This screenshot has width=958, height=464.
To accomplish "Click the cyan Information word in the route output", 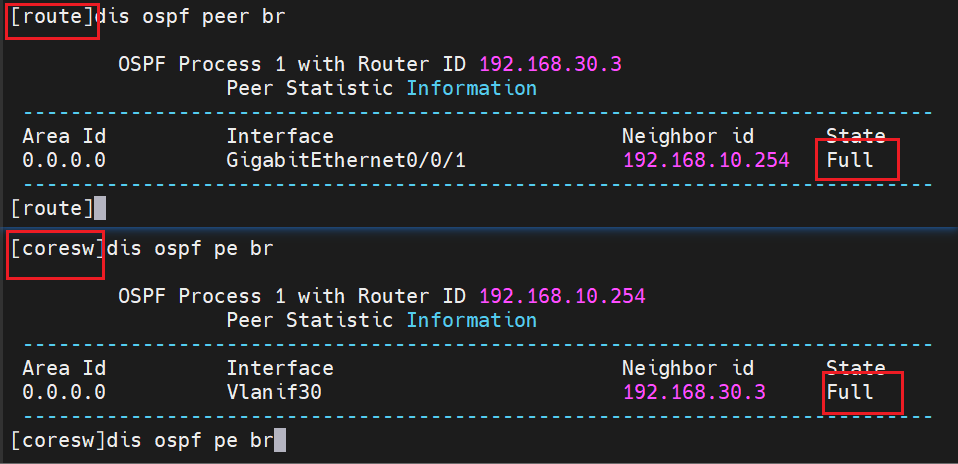I will click(471, 88).
